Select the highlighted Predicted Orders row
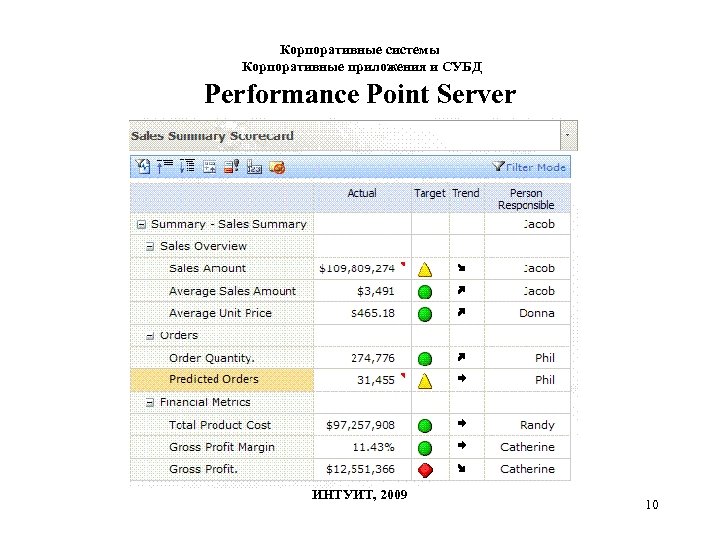 [x=222, y=380]
